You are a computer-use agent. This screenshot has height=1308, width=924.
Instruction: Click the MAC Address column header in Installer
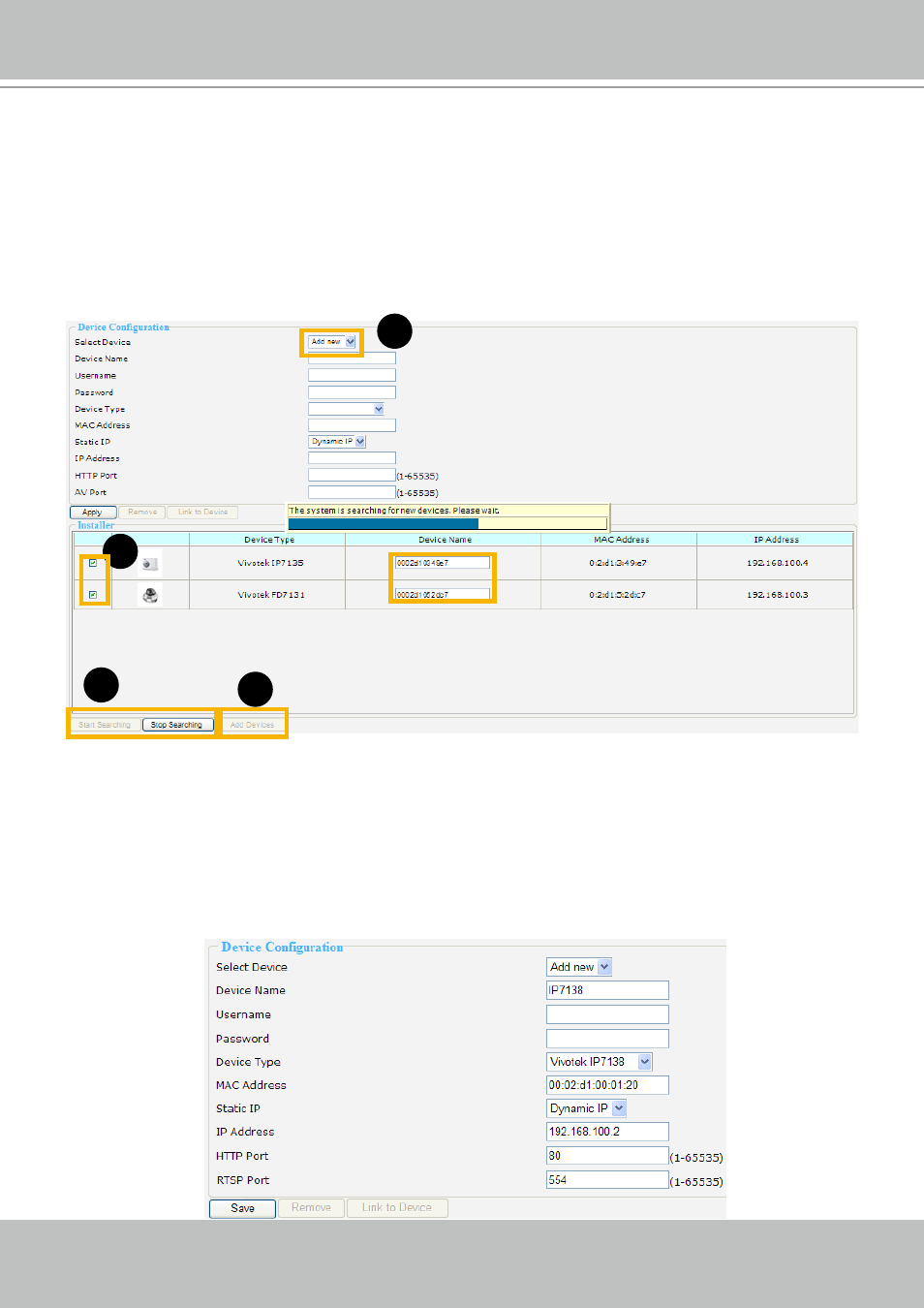(x=620, y=540)
